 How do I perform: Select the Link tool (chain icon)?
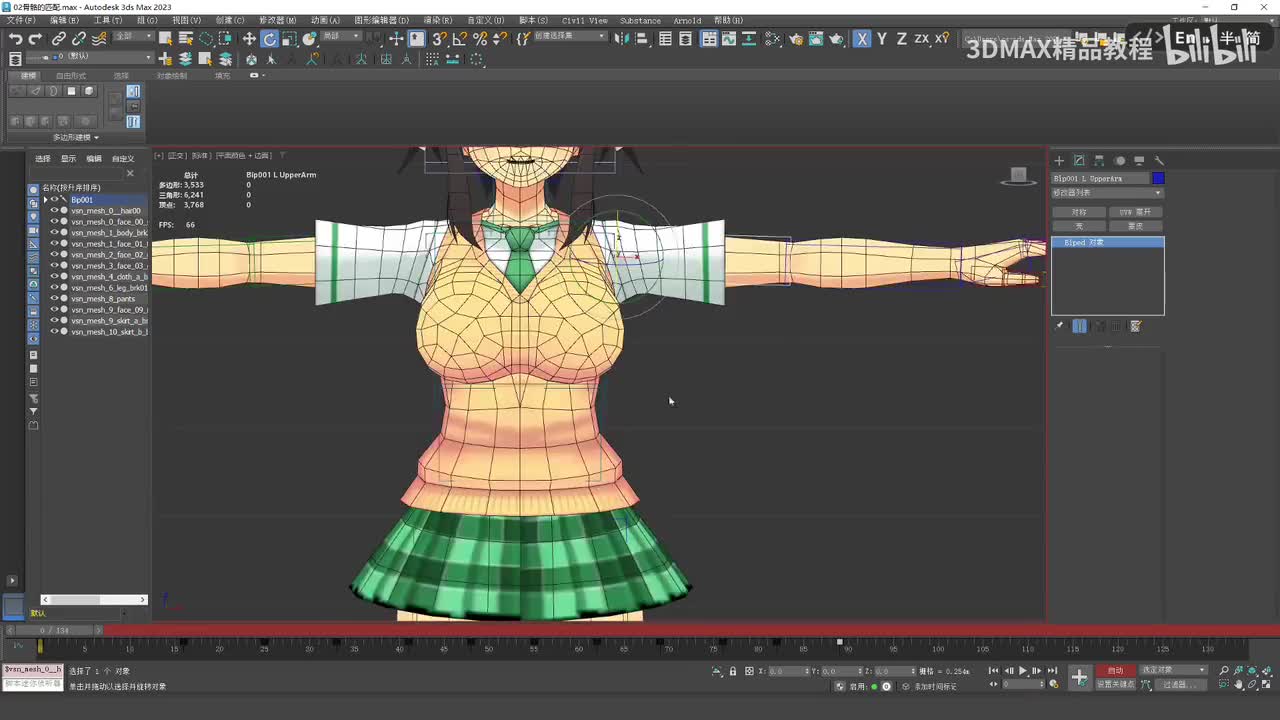(x=59, y=39)
